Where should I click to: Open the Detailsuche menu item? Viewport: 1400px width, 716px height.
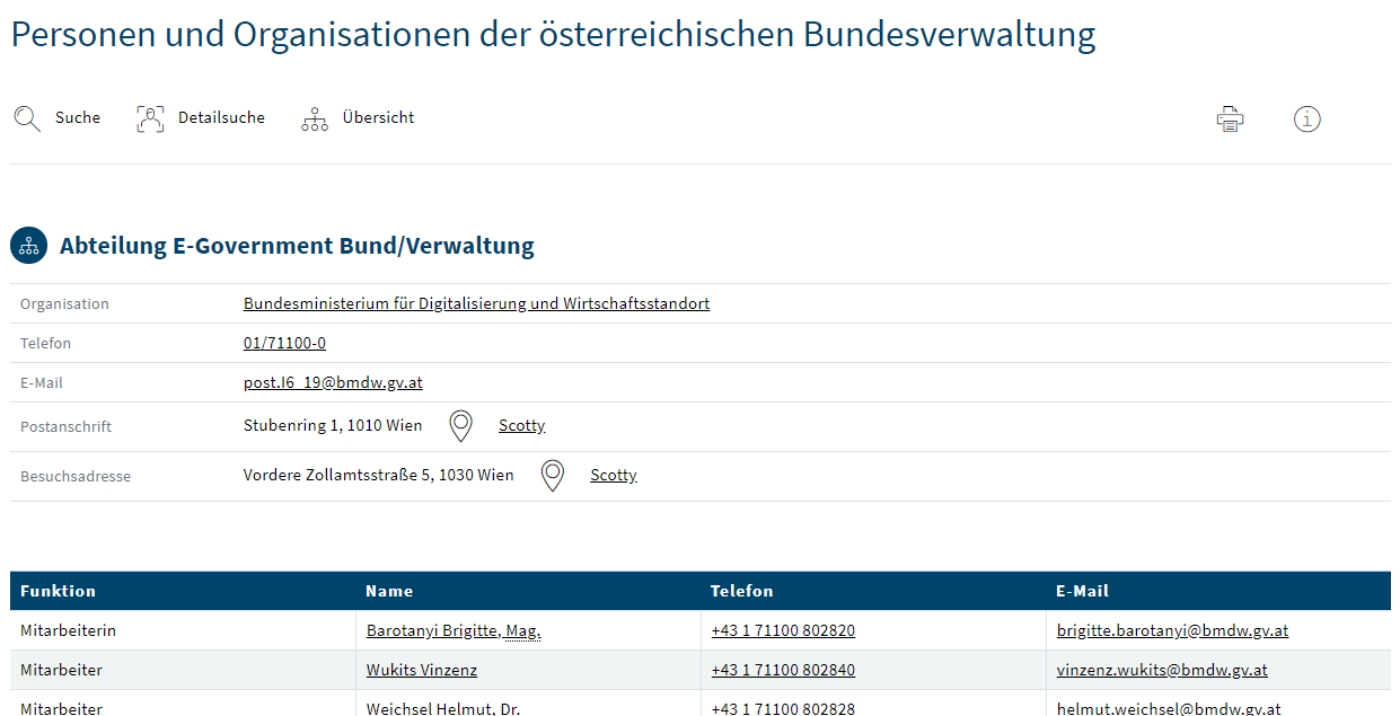(221, 118)
